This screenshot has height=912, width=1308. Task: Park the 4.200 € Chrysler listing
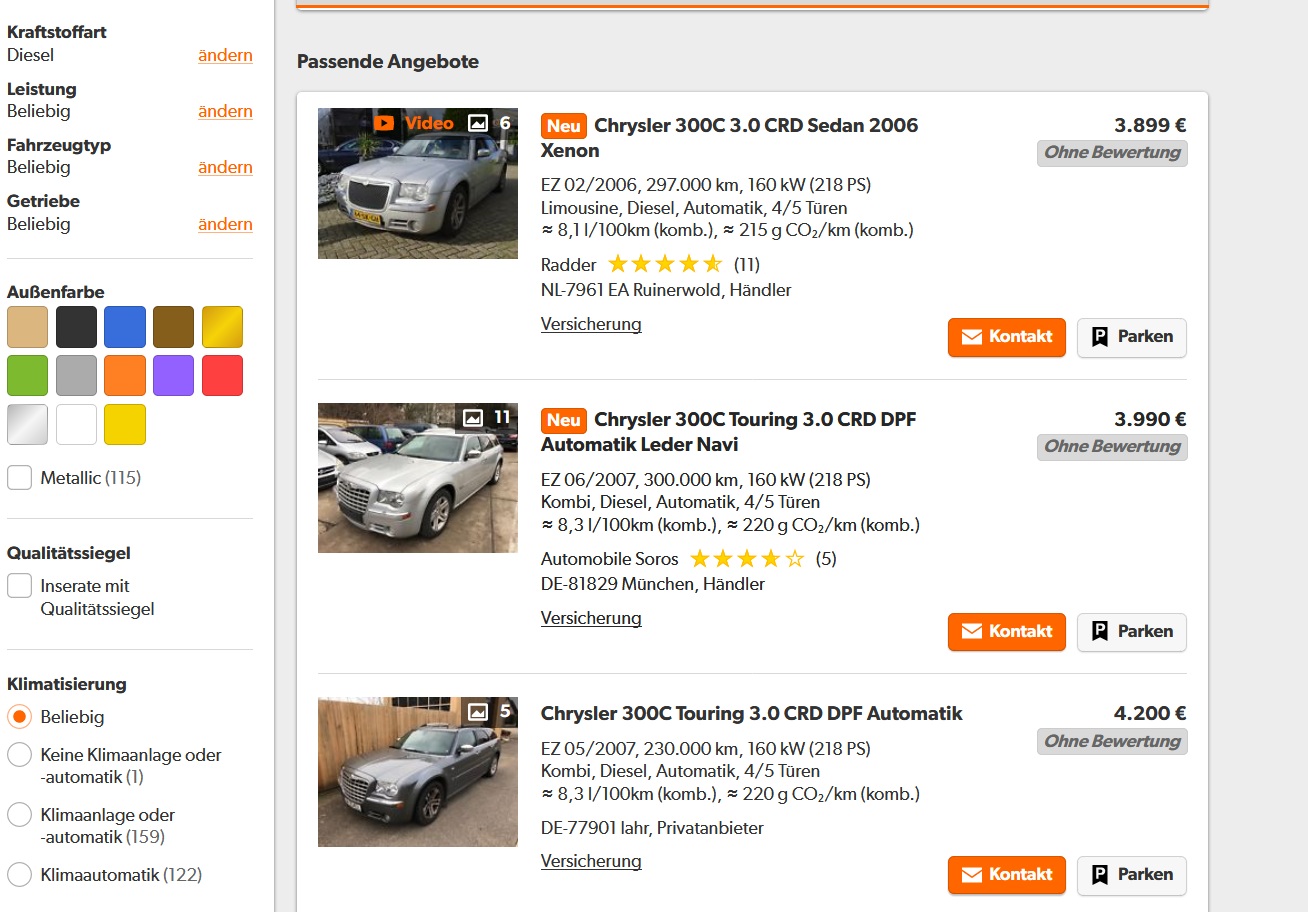tap(1132, 875)
